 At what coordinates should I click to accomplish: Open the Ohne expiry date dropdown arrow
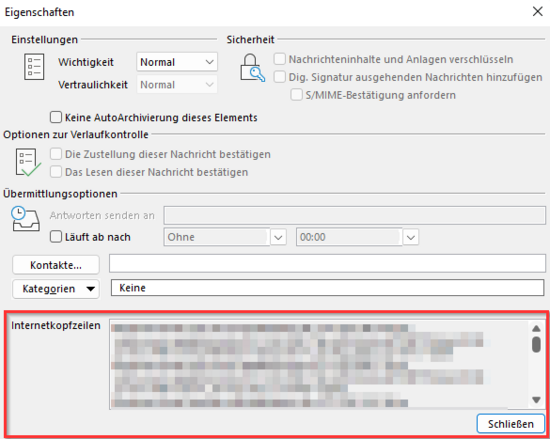278,237
